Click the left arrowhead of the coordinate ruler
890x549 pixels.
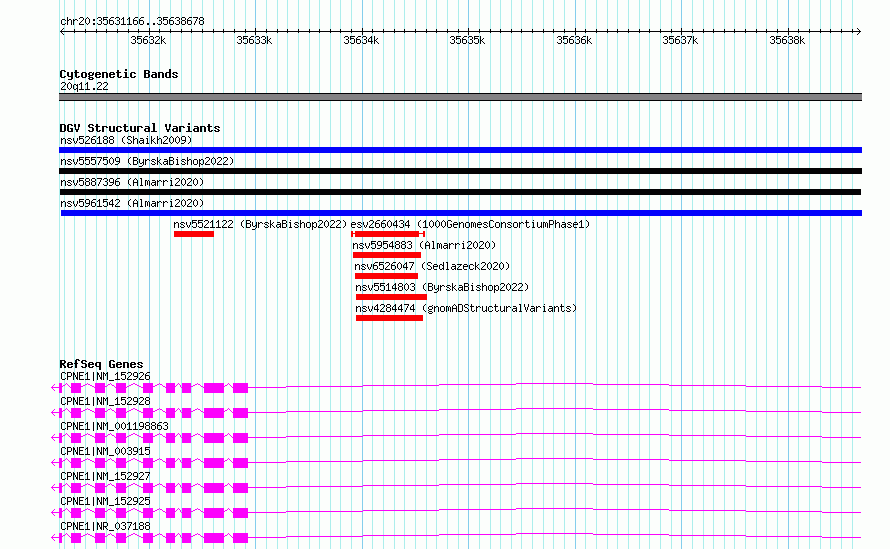tap(62, 32)
